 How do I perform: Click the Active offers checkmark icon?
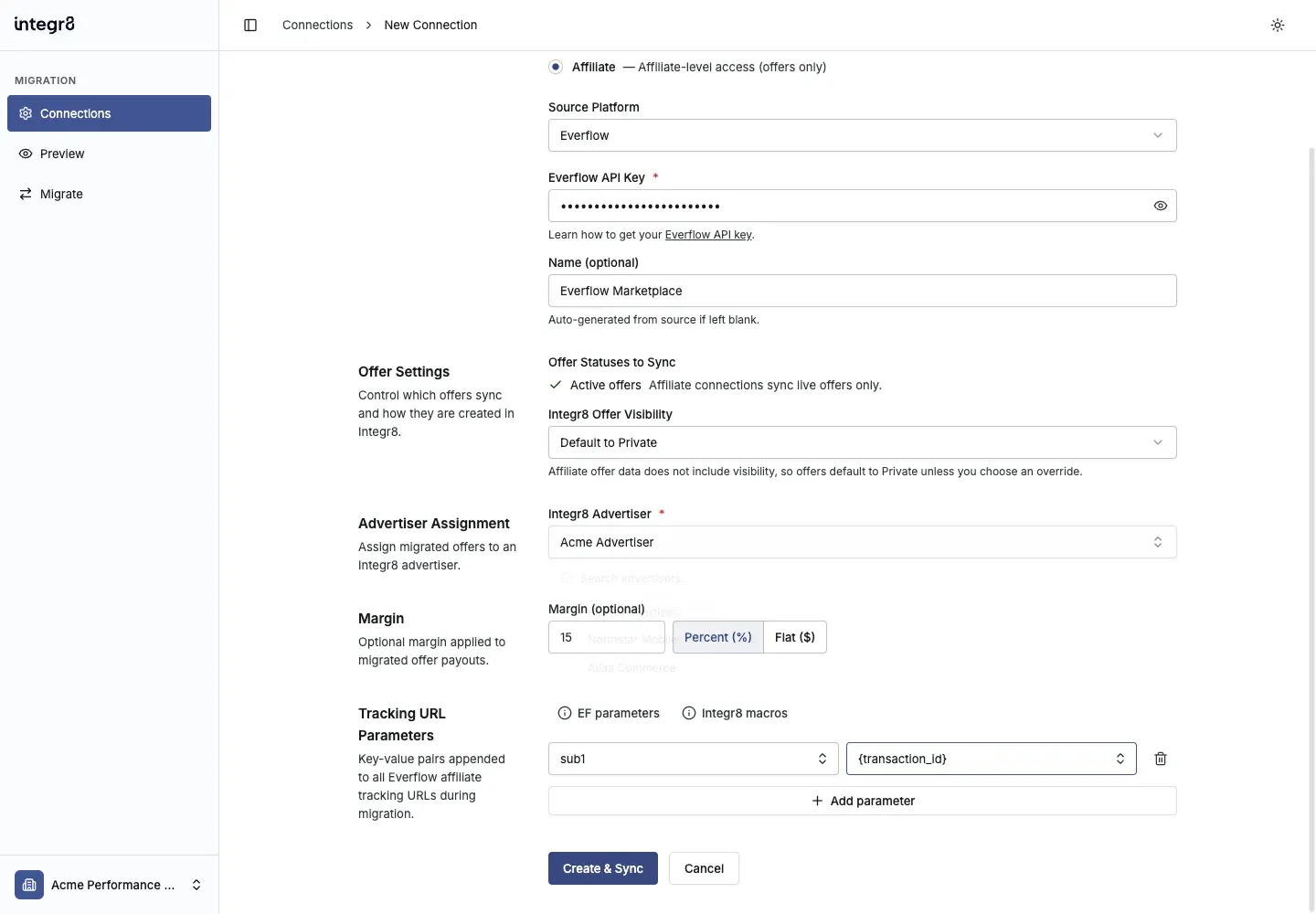[x=556, y=385]
